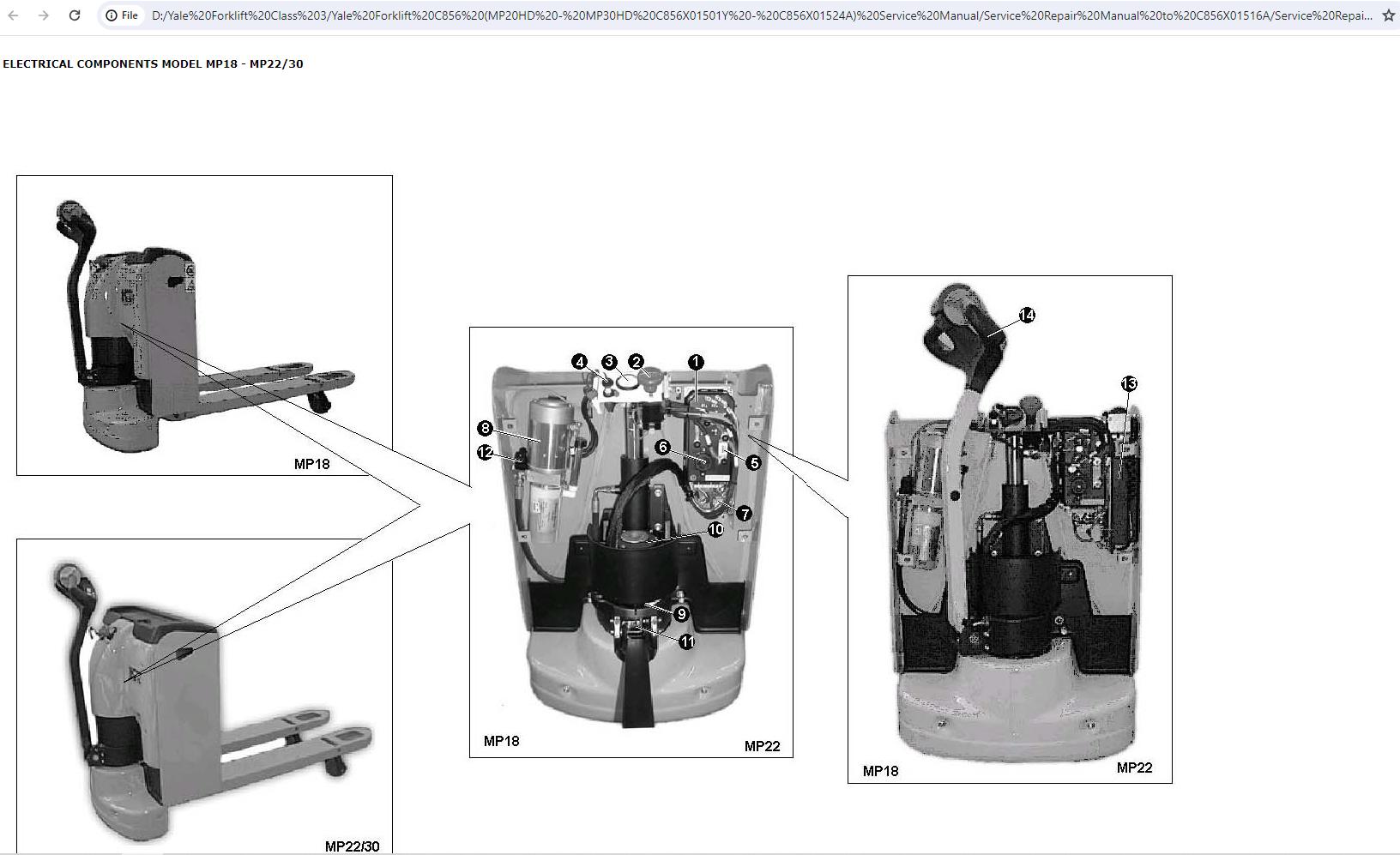Select the 'MP22/30' caption text
Image resolution: width=1400 pixels, height=855 pixels.
click(352, 846)
